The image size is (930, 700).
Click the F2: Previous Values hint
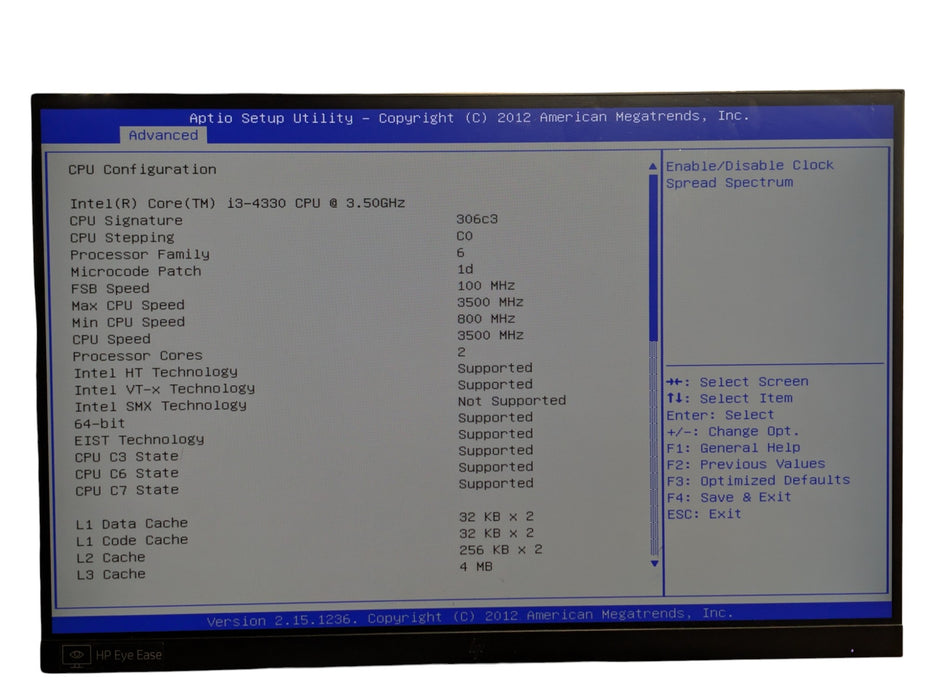pos(746,464)
